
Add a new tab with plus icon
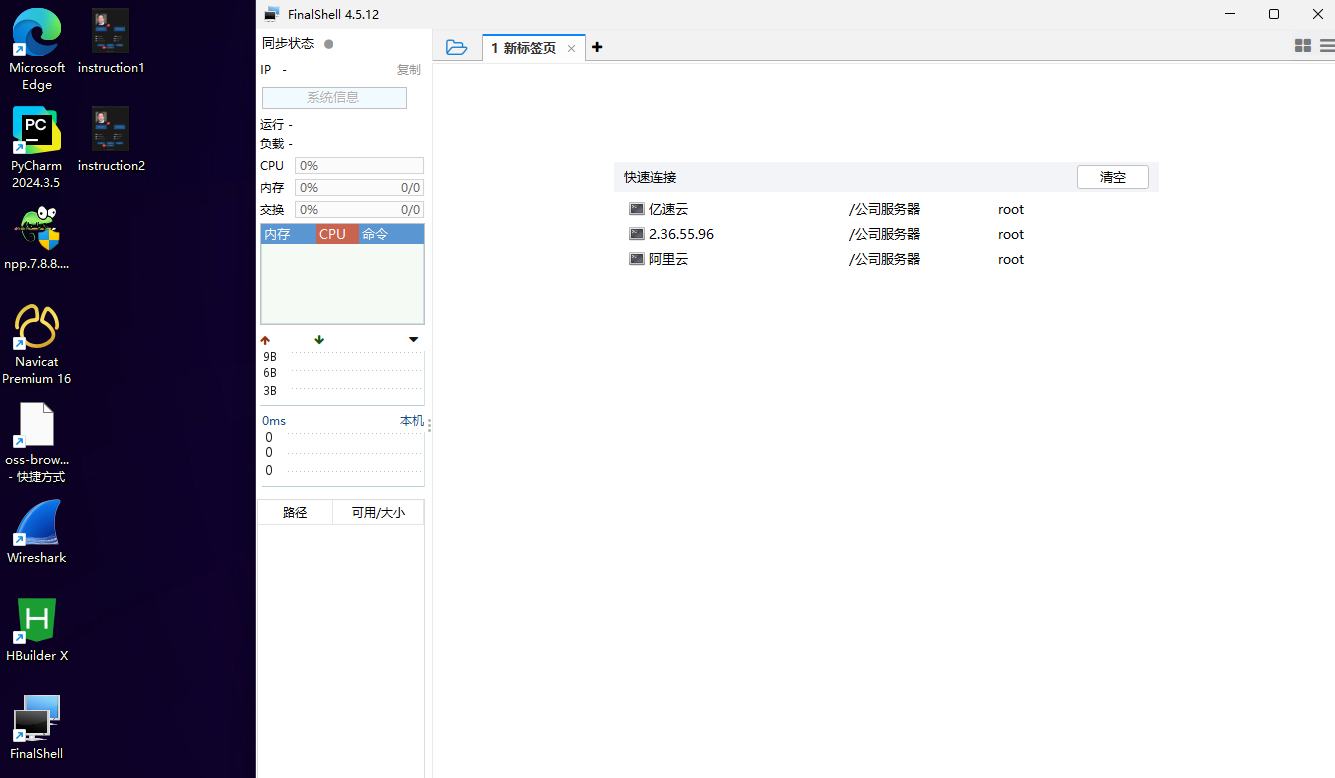point(597,47)
